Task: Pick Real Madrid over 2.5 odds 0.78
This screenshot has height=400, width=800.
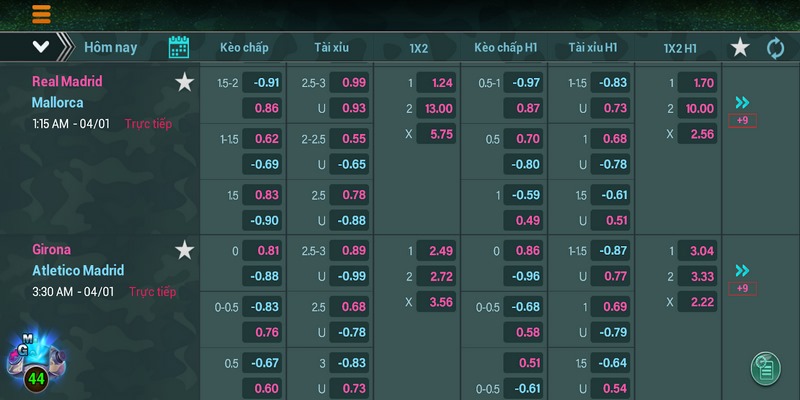Action: pyautogui.click(x=349, y=195)
